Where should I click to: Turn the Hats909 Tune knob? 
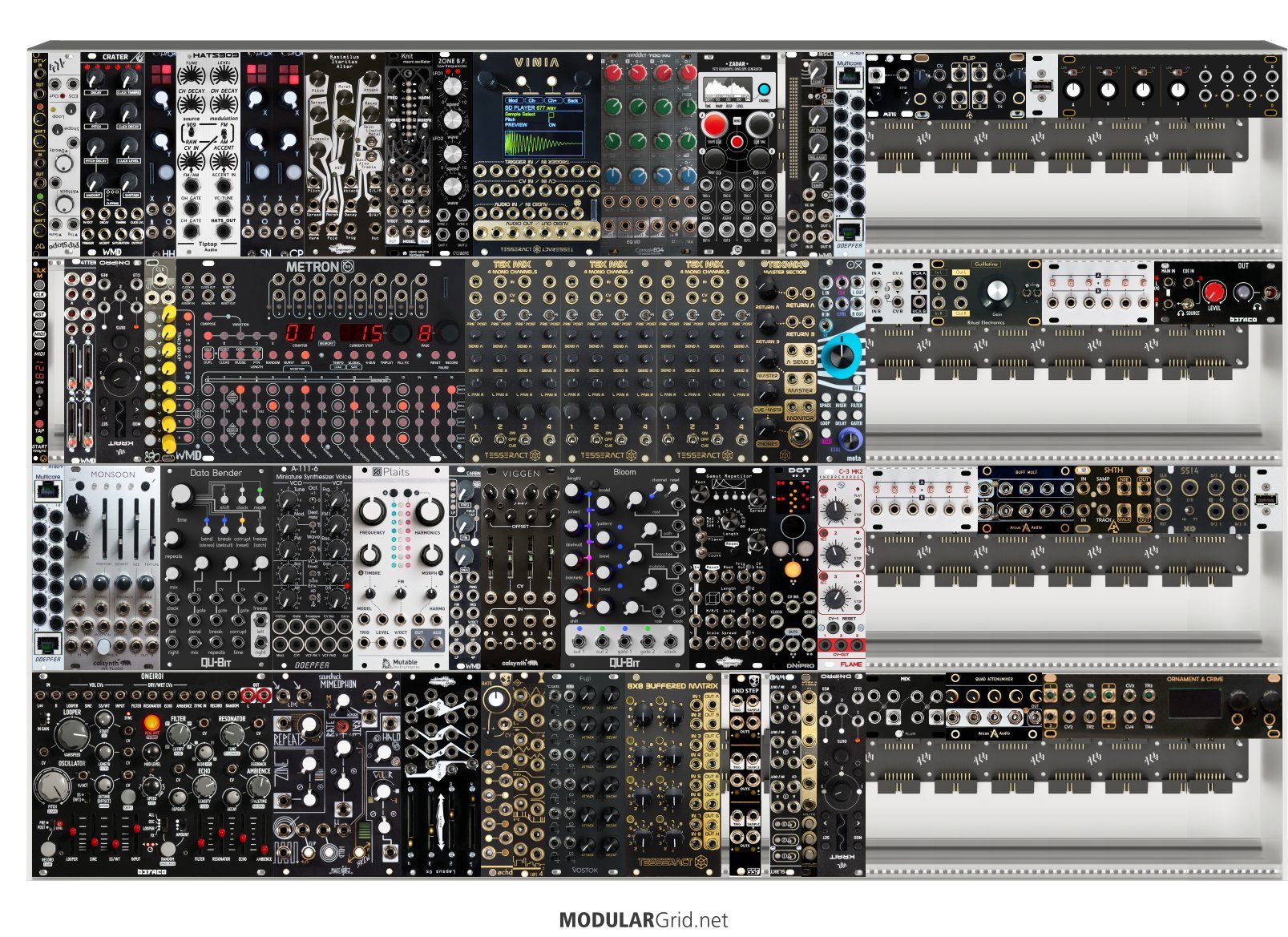coord(192,76)
